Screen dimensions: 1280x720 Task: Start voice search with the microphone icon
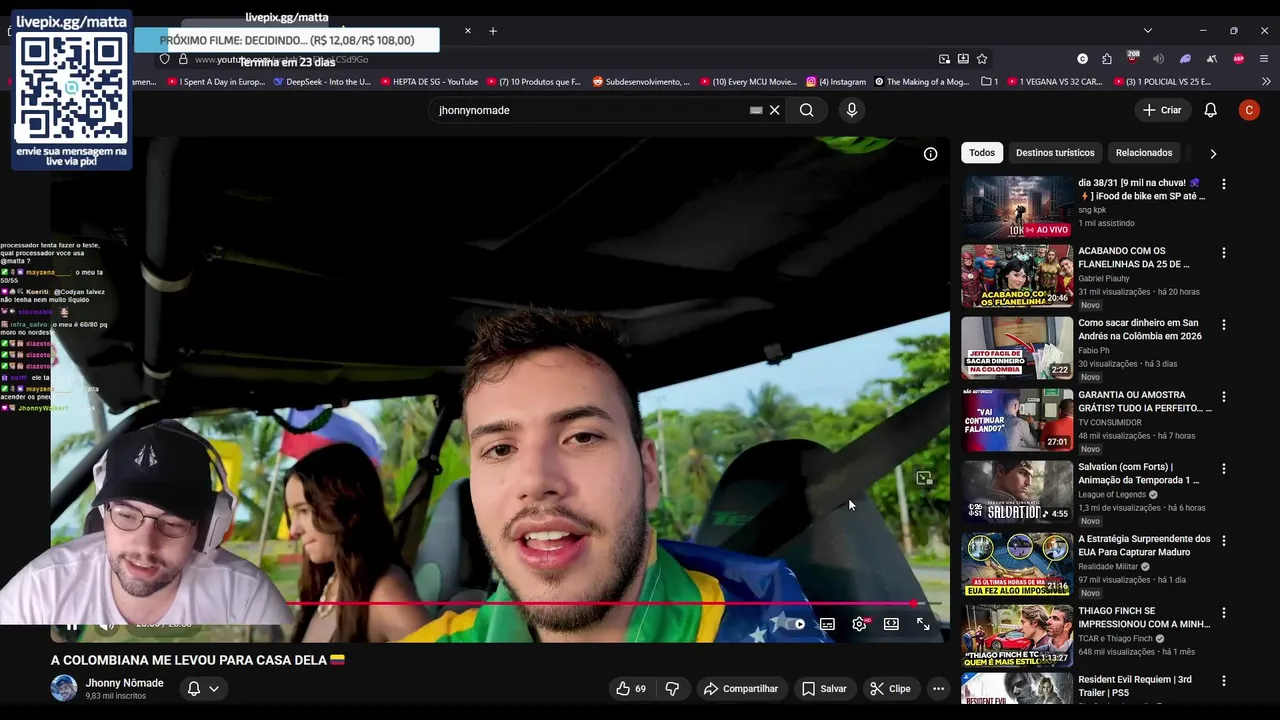tap(852, 110)
